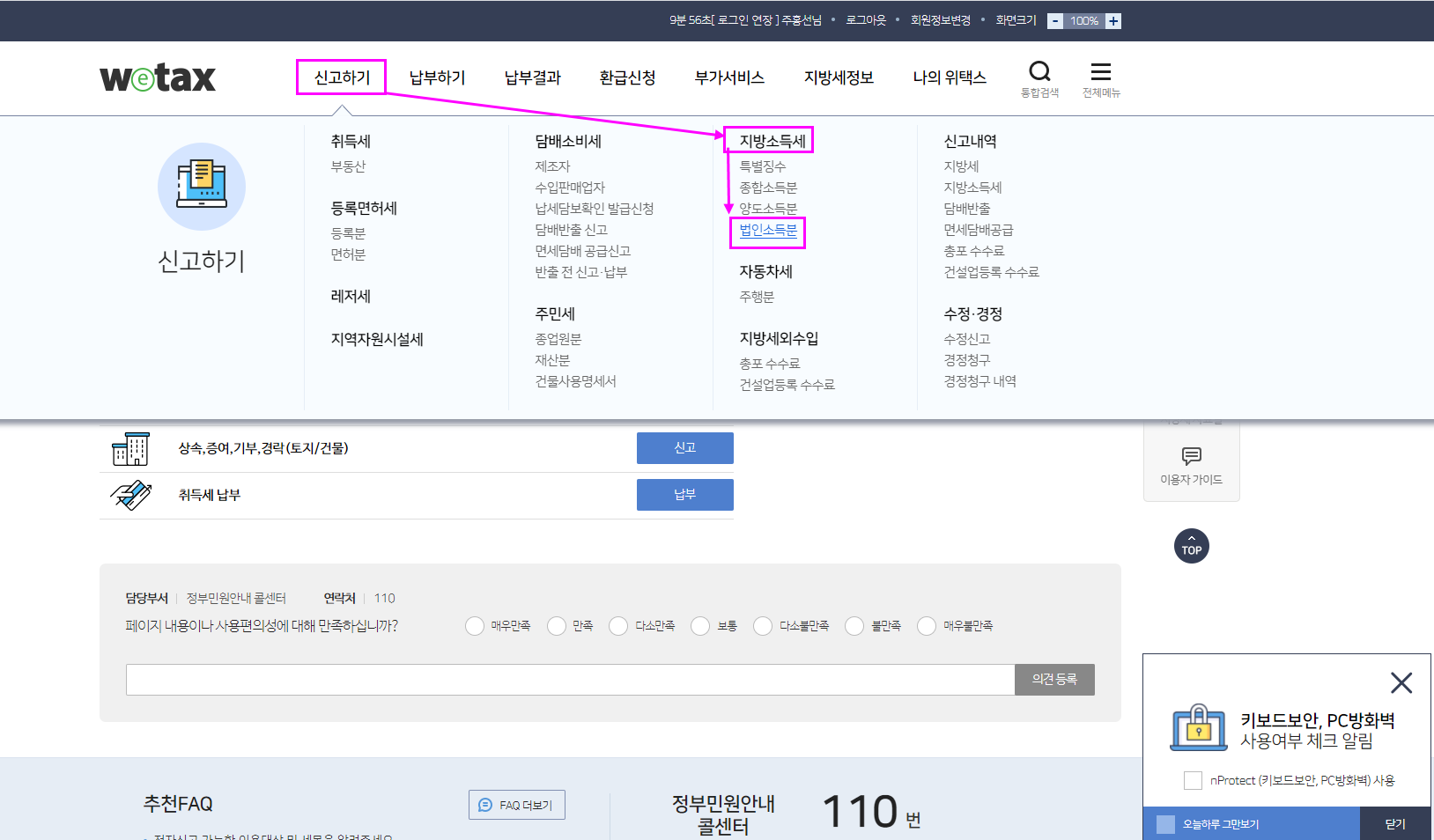Select the 보통 satisfaction option

click(700, 626)
